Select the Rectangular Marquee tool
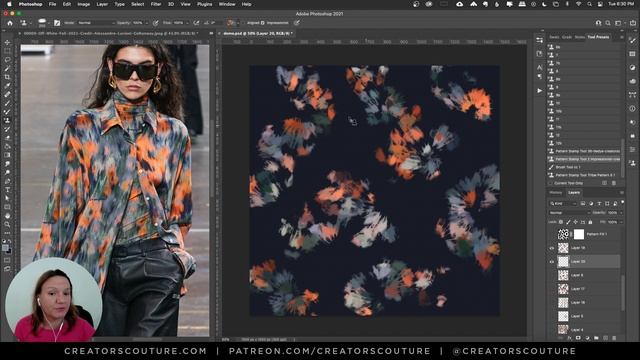 (x=7, y=51)
